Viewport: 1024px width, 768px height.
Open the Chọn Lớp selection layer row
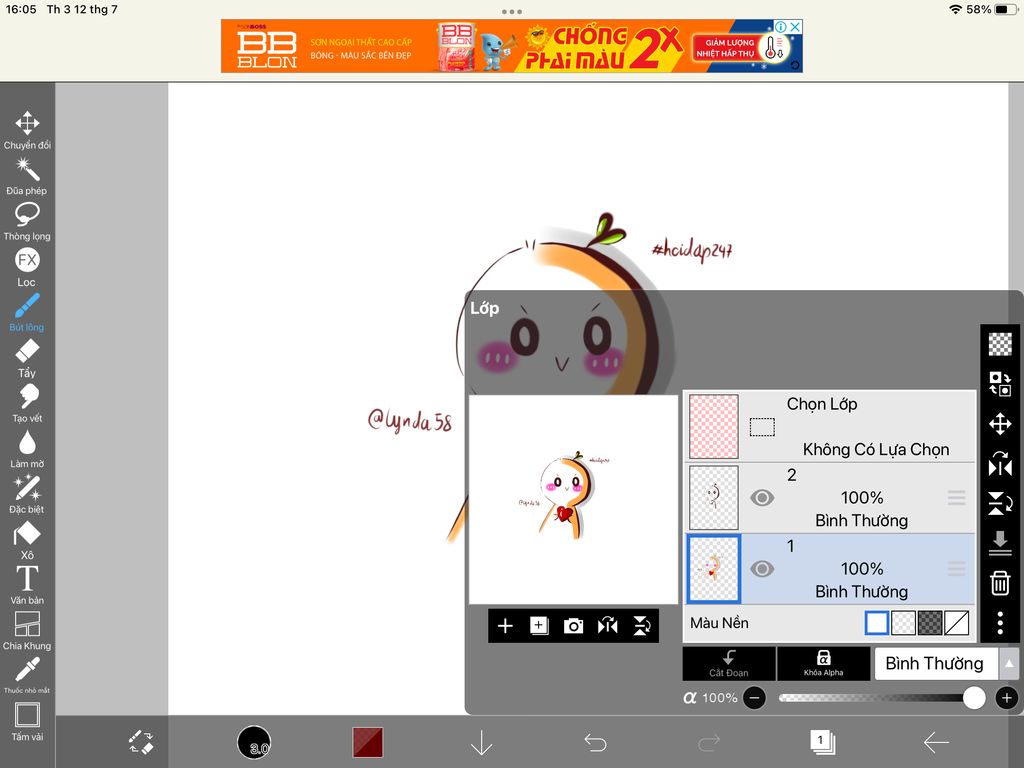(x=830, y=426)
